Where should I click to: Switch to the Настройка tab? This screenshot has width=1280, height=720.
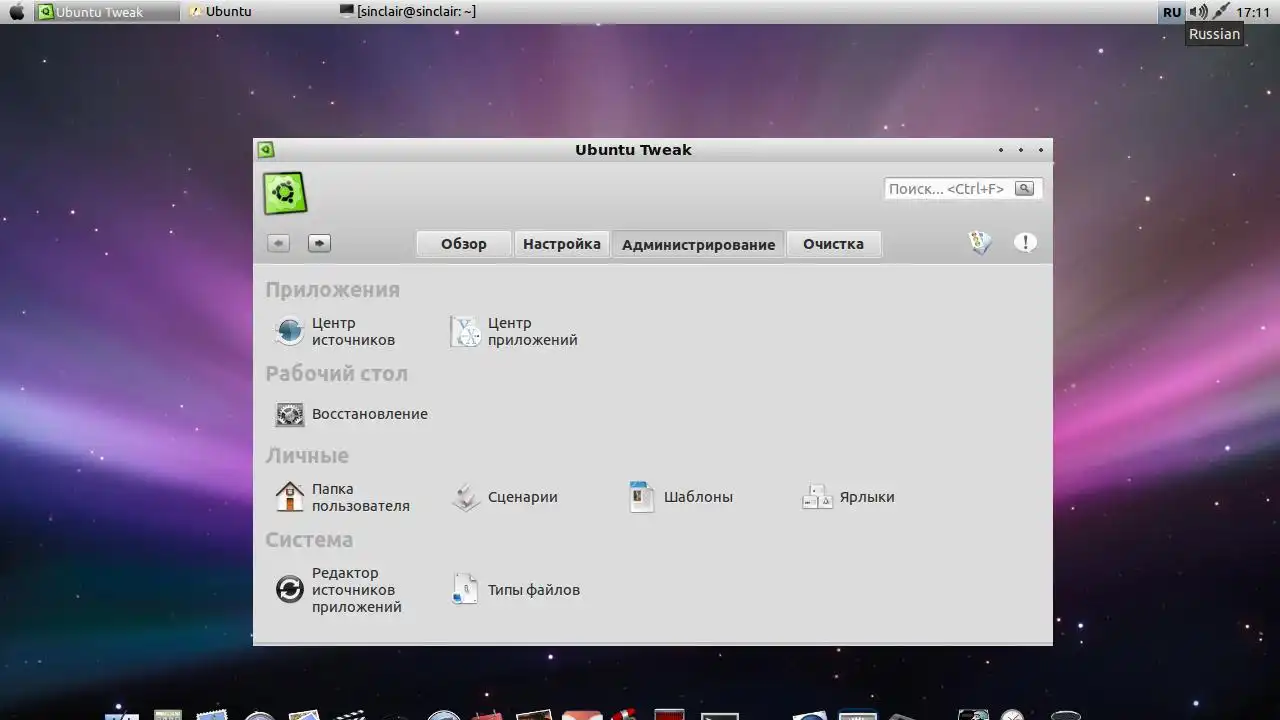point(562,244)
